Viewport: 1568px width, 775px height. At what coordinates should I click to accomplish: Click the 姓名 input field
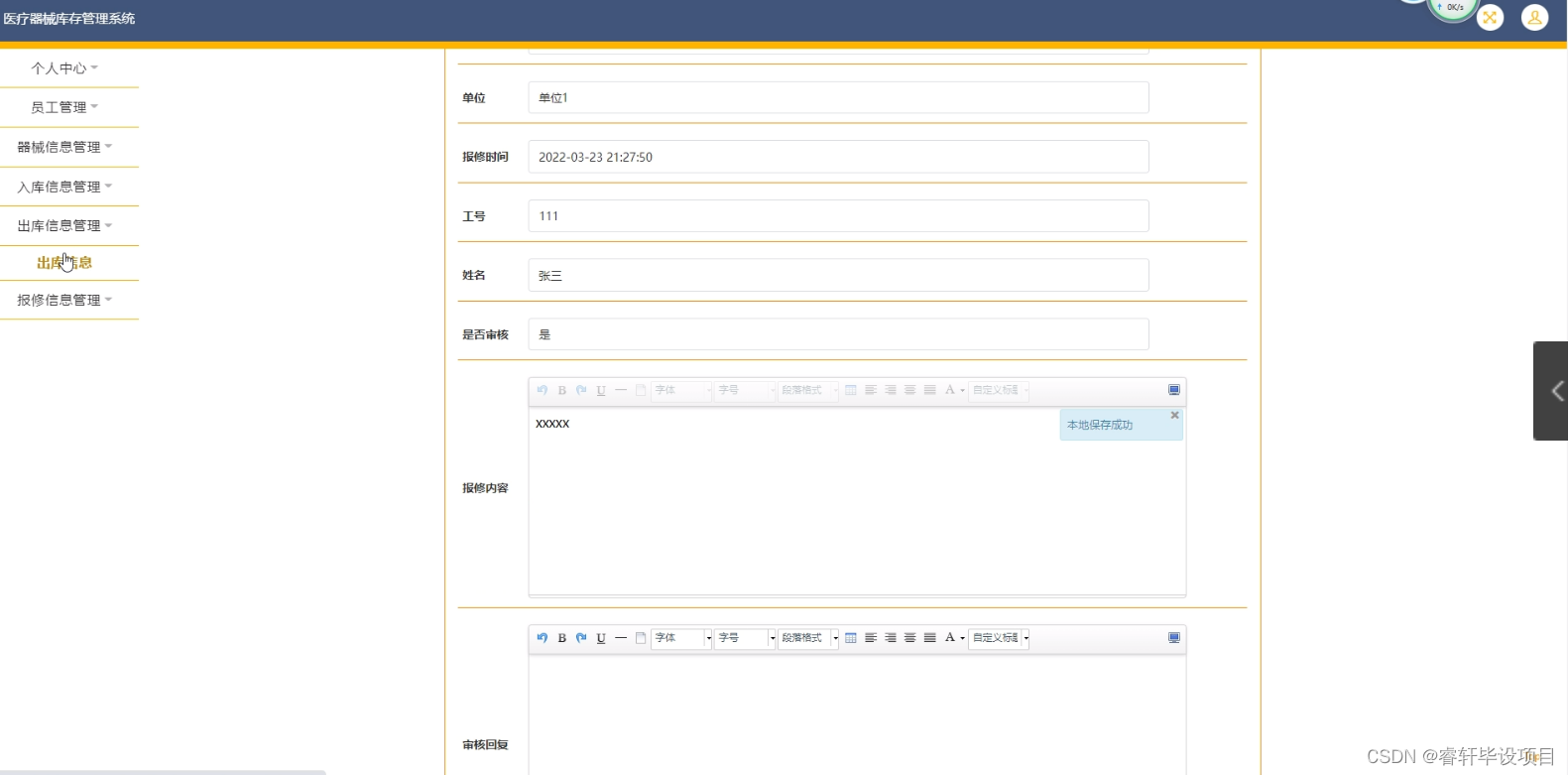pos(838,275)
